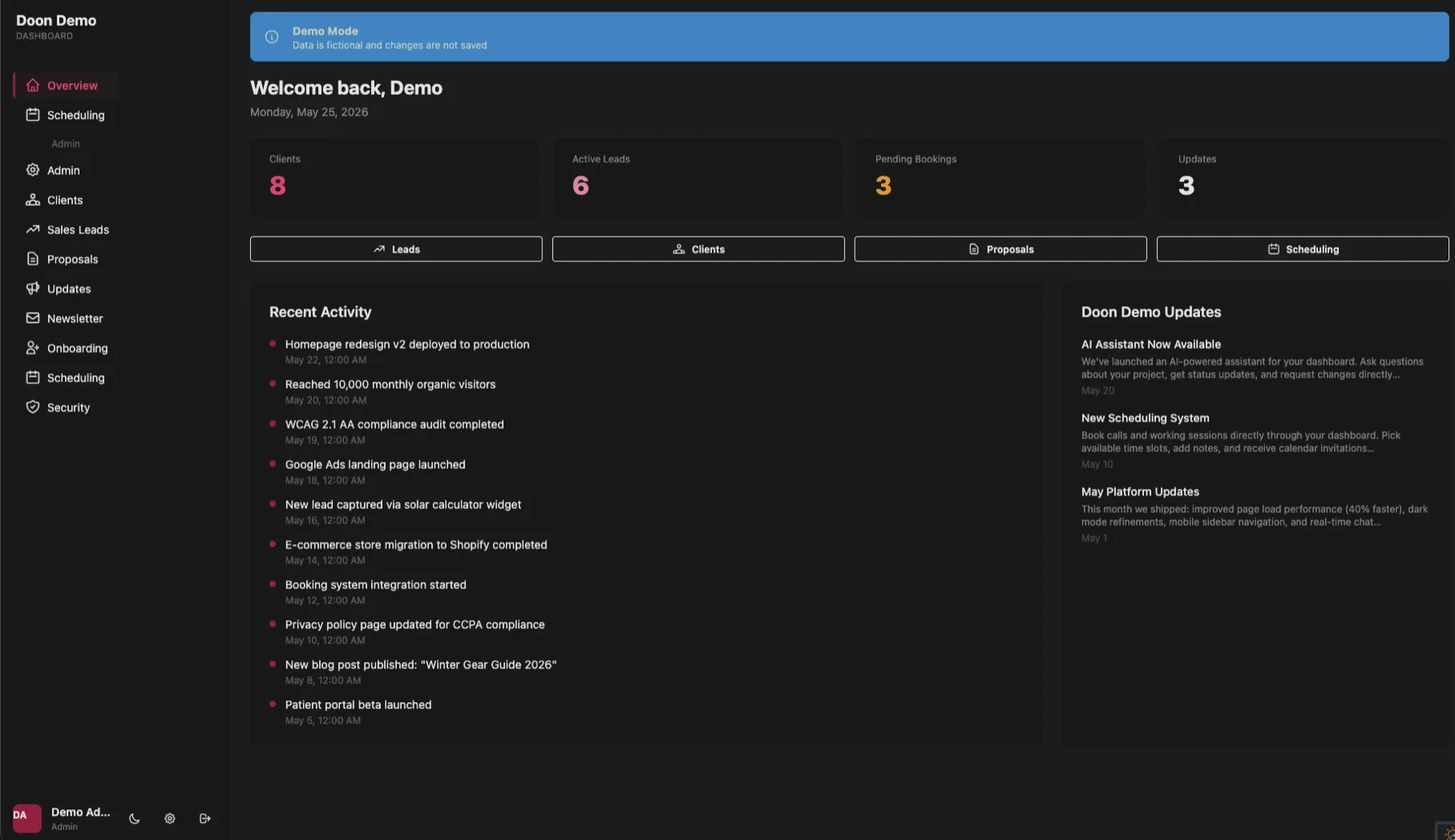Viewport: 1455px width, 840px height.
Task: Click the Overview home icon in sidebar
Action: point(32,85)
